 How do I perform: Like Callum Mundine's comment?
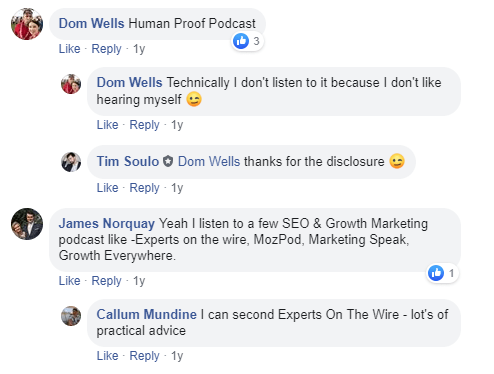pyautogui.click(x=107, y=356)
